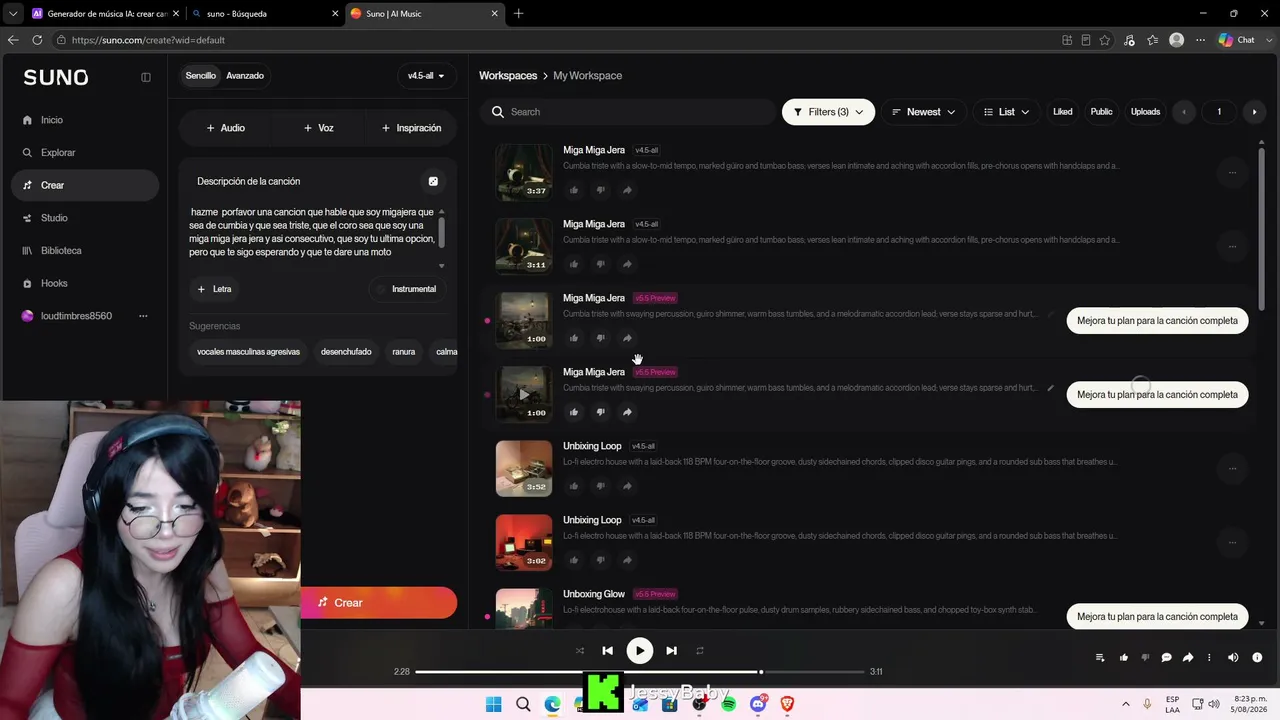Click the Play button in the player

(x=639, y=651)
